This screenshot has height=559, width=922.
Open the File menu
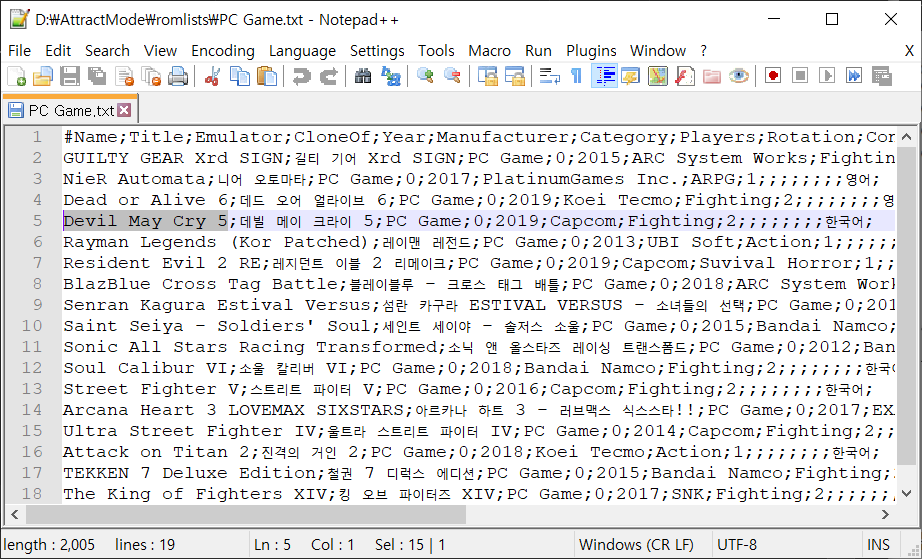[x=19, y=51]
